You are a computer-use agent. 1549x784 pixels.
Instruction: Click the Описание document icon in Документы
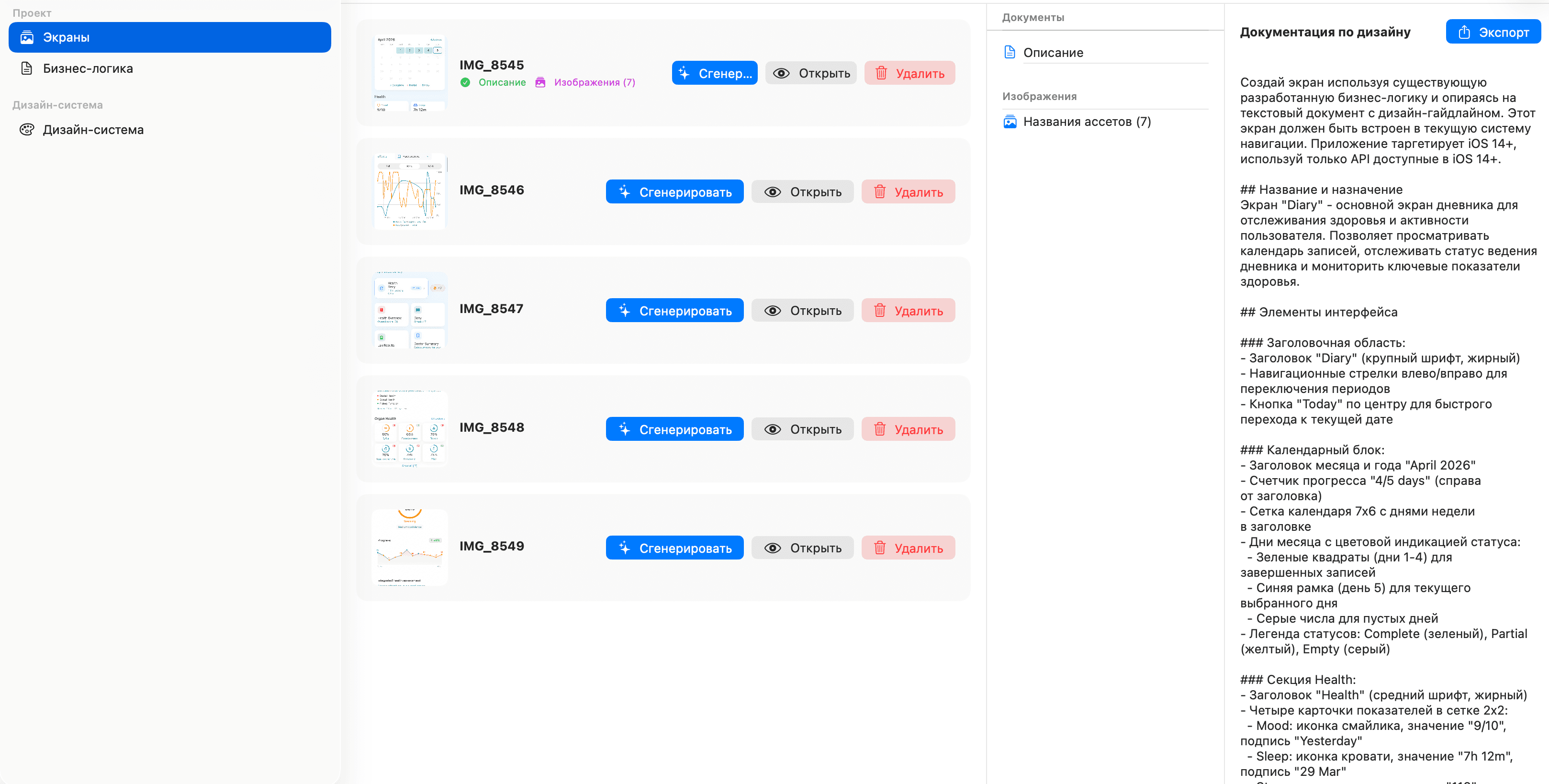(x=1010, y=52)
